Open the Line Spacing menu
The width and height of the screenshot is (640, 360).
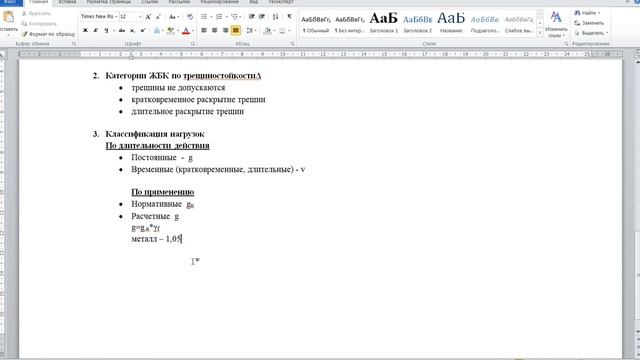[251, 30]
